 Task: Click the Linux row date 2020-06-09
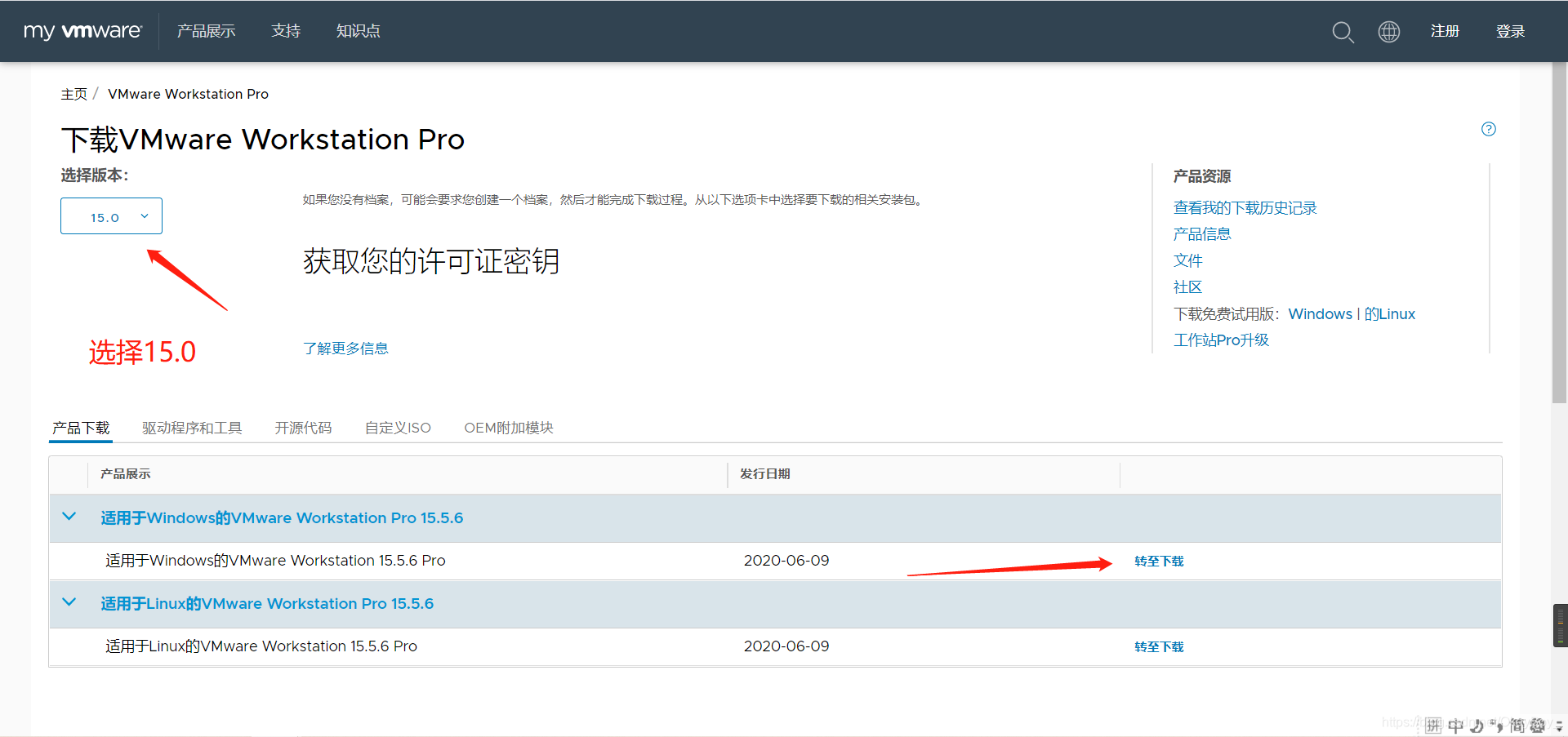click(786, 646)
